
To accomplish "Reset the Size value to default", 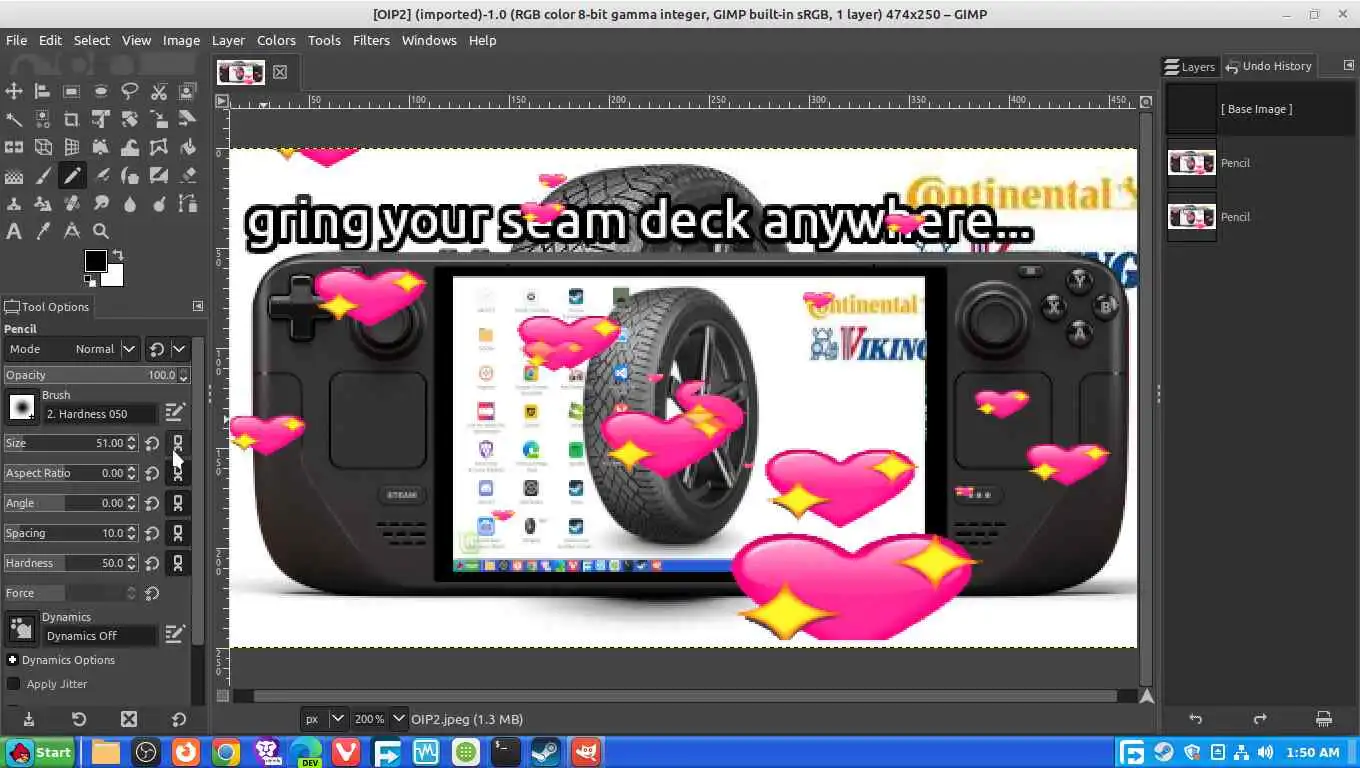I will [152, 443].
